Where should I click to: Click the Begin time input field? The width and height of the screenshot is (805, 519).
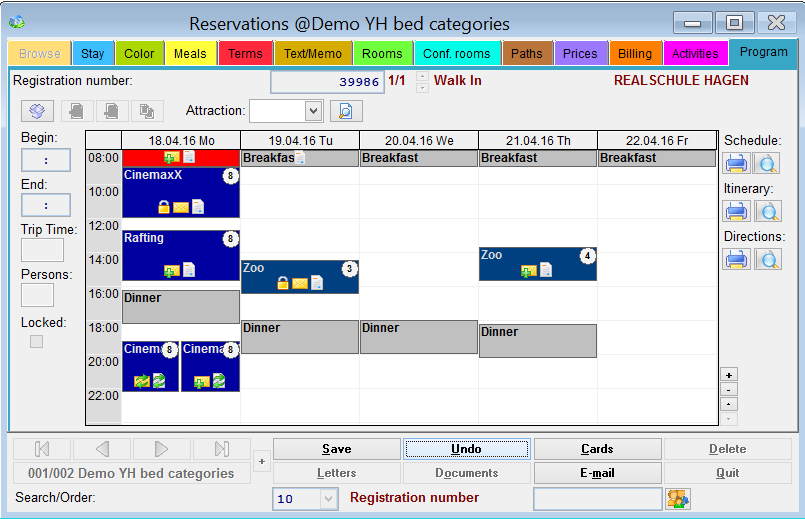[x=46, y=160]
